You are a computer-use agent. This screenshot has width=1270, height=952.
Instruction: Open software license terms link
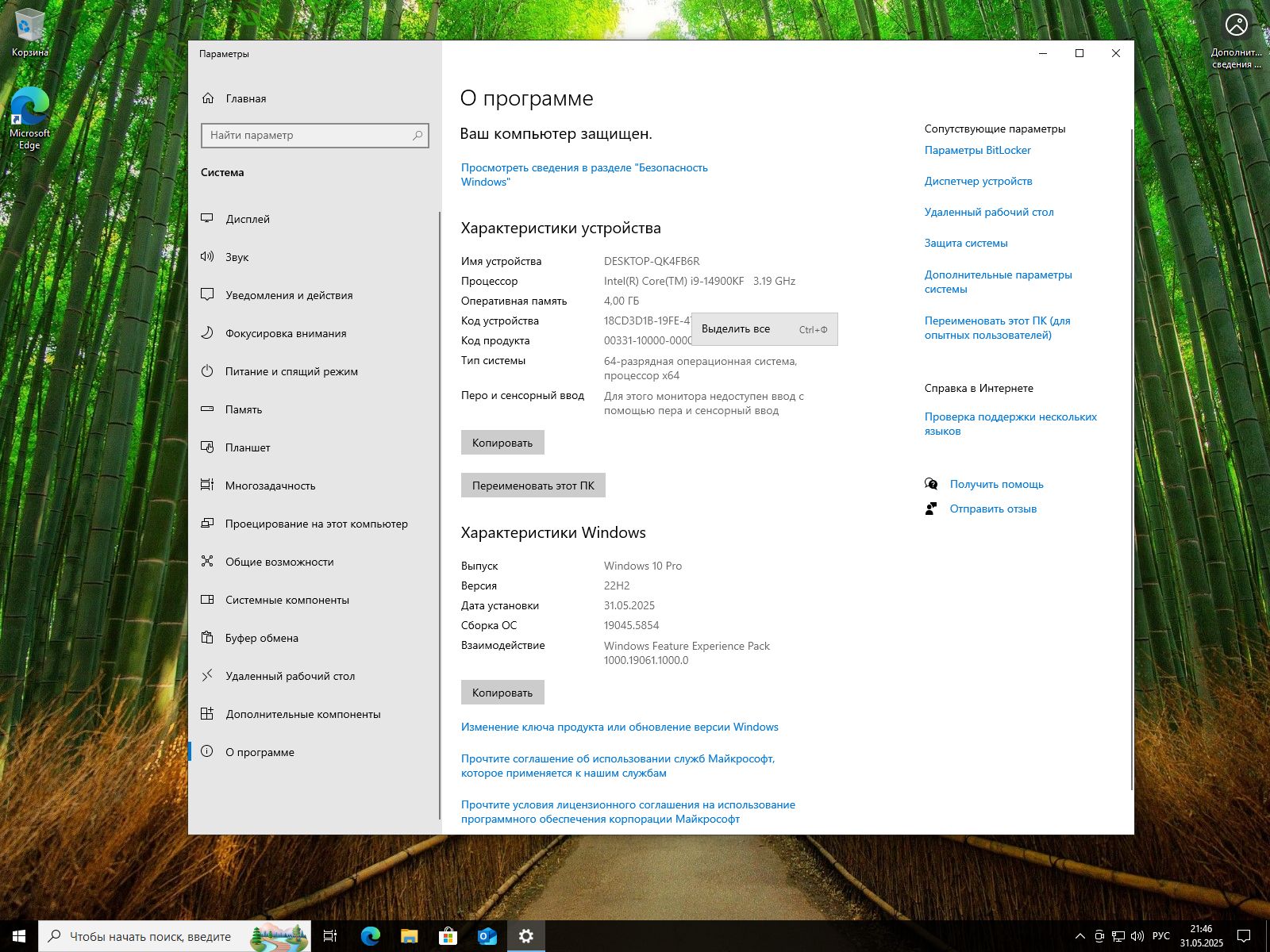click(628, 812)
